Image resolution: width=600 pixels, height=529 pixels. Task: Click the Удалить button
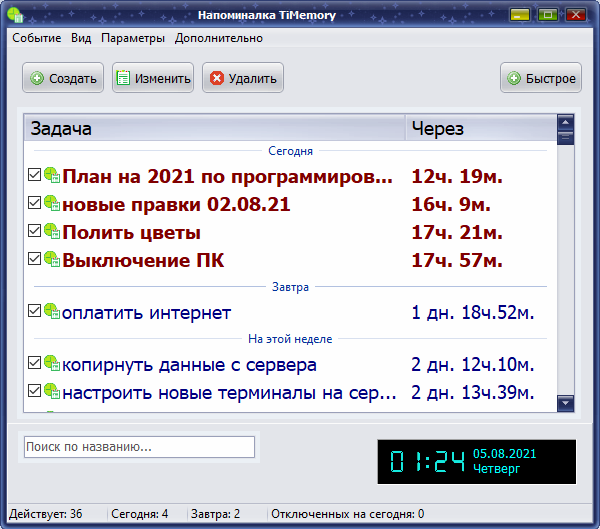(243, 78)
